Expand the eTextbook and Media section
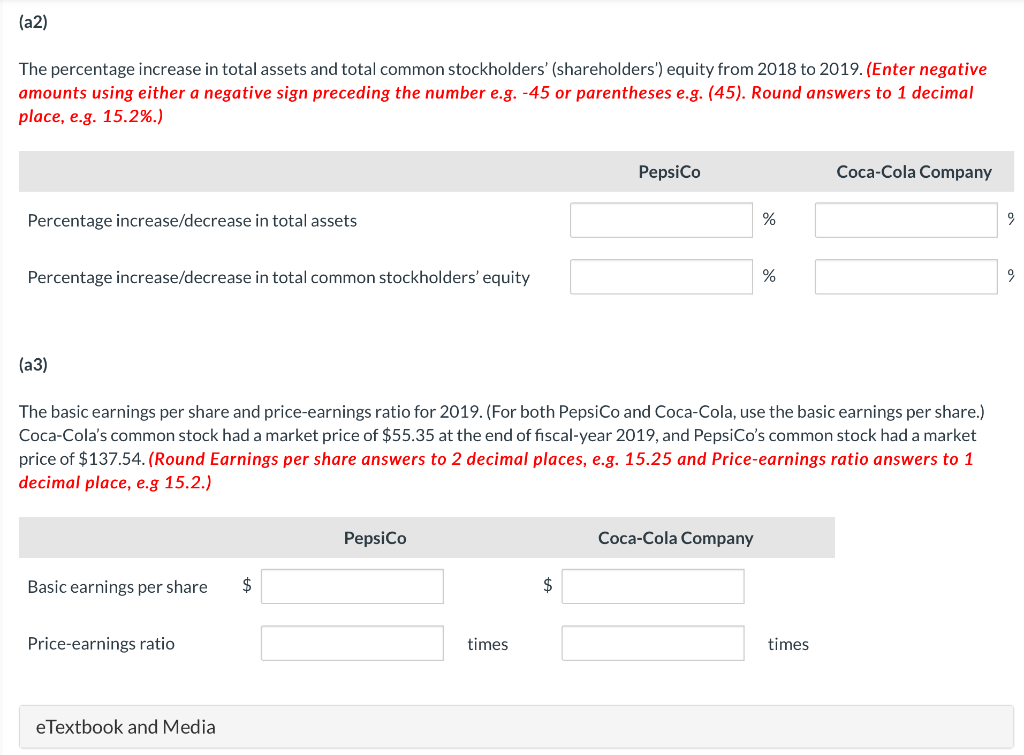The image size is (1024, 755). pyautogui.click(x=123, y=727)
